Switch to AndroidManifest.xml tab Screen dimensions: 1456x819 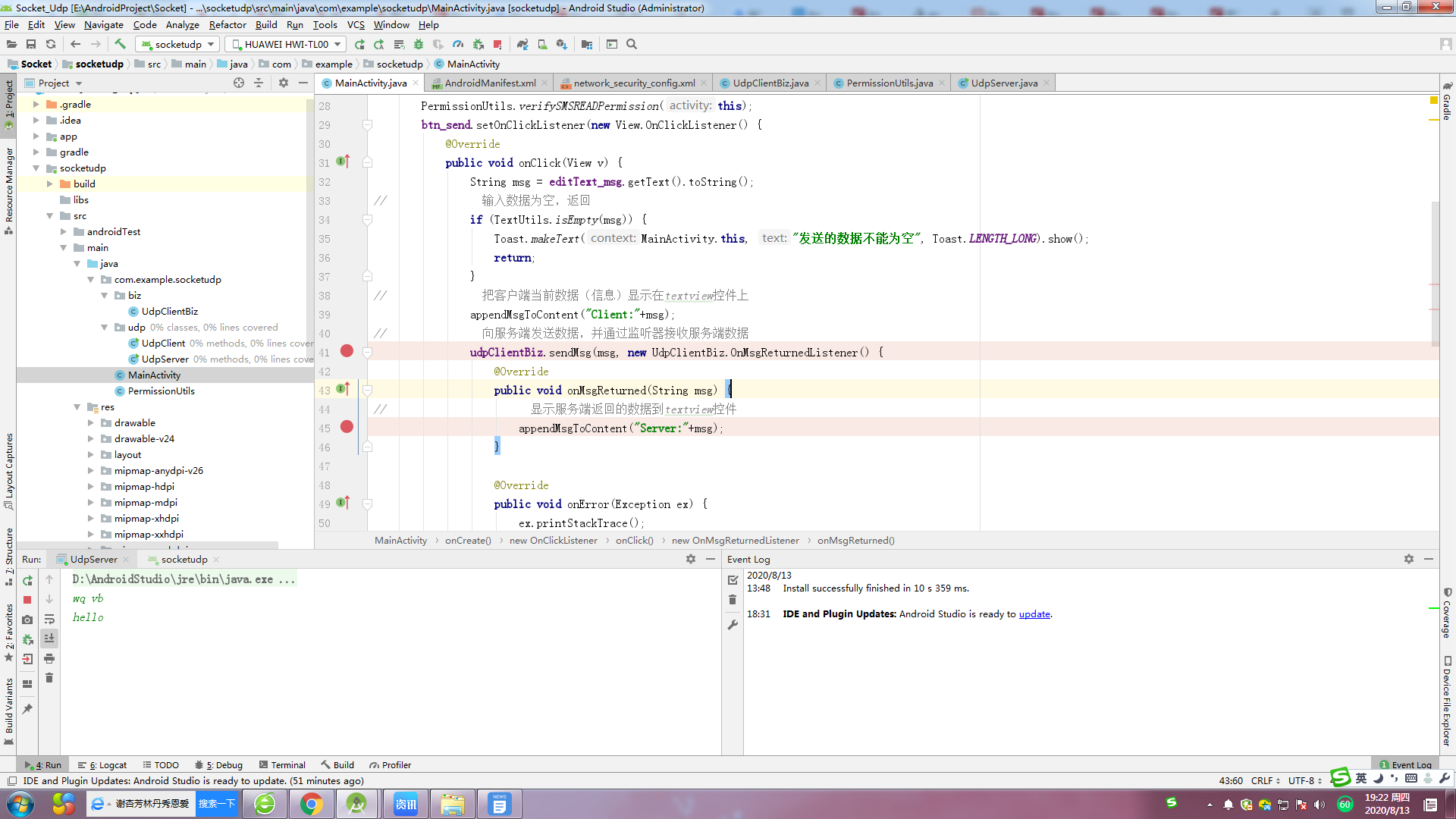click(x=490, y=83)
